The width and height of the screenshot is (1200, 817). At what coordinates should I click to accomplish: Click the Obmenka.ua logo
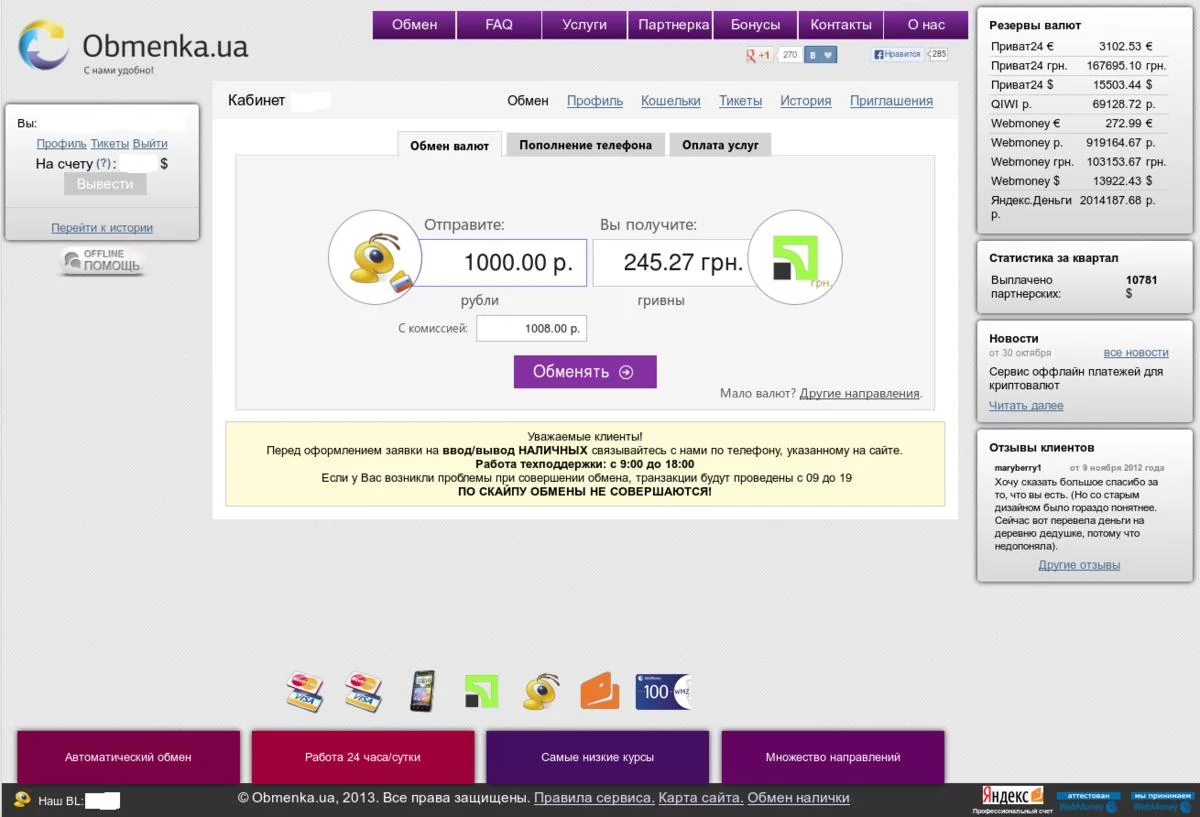(x=133, y=47)
